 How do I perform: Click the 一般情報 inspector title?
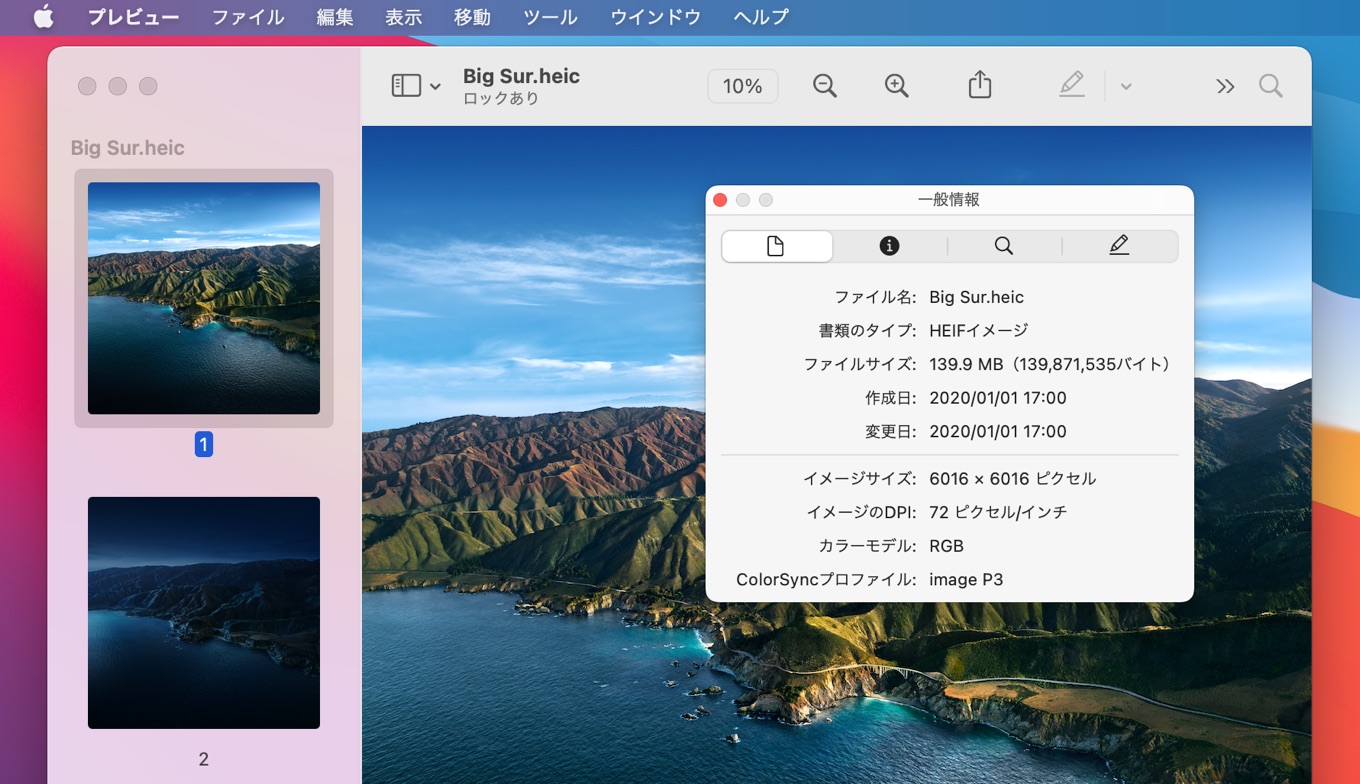(x=949, y=200)
